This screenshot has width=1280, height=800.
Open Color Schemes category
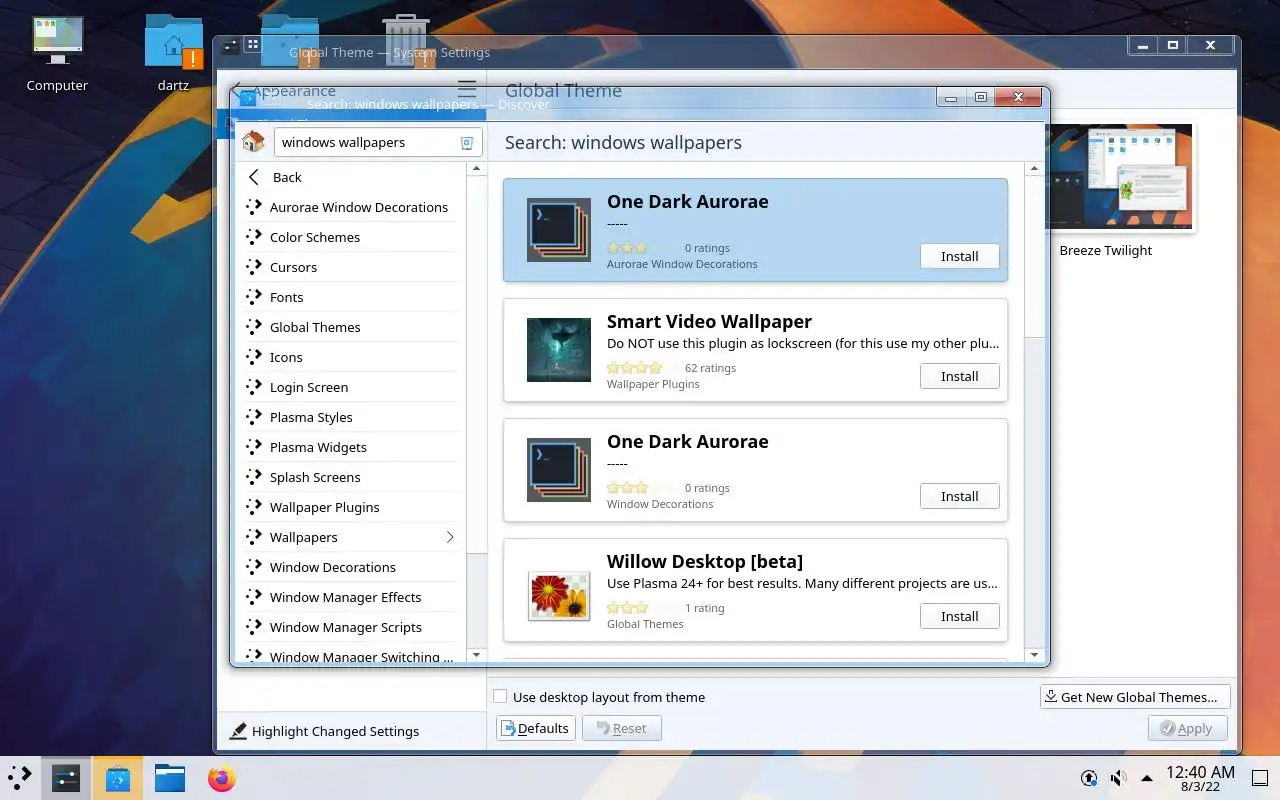coord(350,237)
